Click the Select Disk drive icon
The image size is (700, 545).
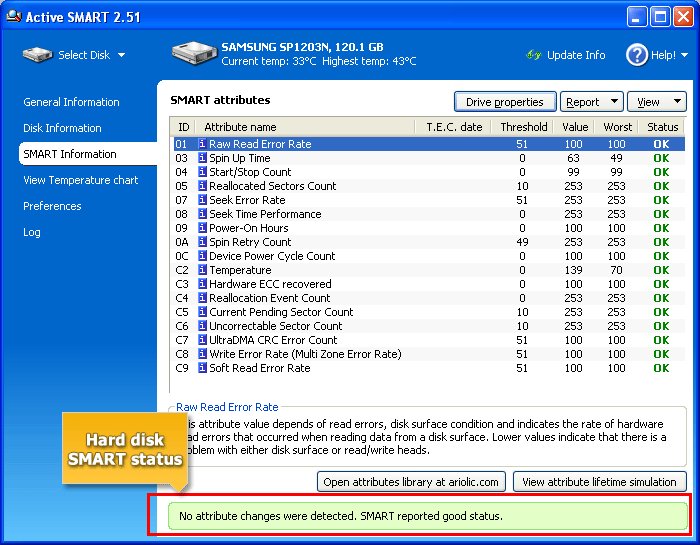tap(37, 55)
